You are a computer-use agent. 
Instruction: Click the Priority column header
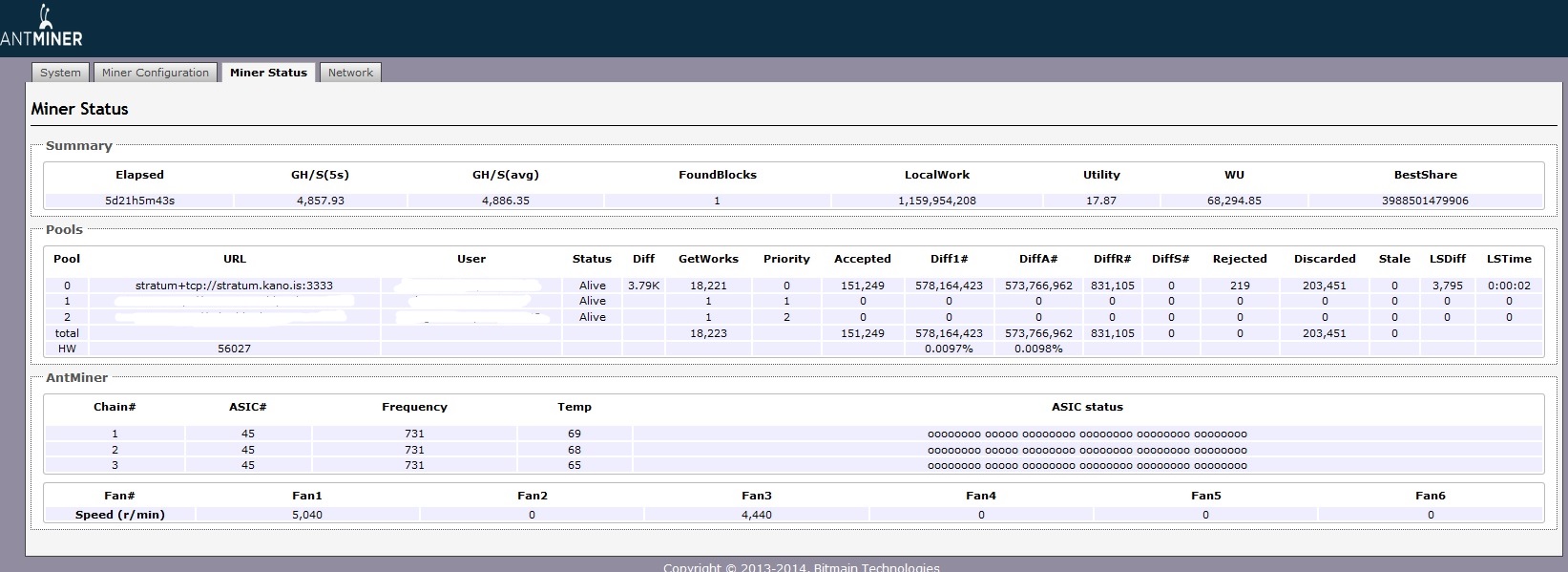coord(786,259)
